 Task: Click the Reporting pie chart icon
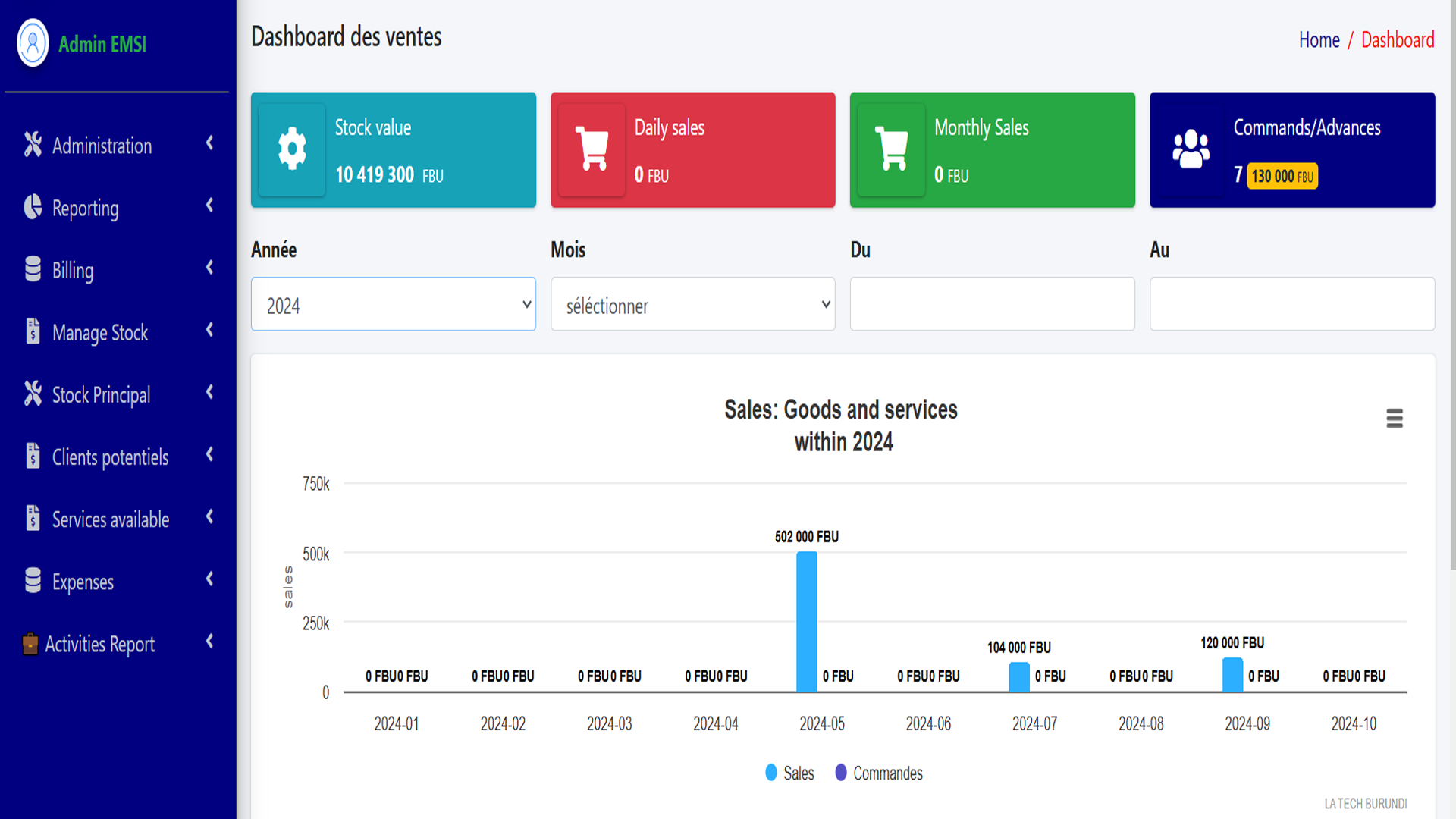pos(33,207)
